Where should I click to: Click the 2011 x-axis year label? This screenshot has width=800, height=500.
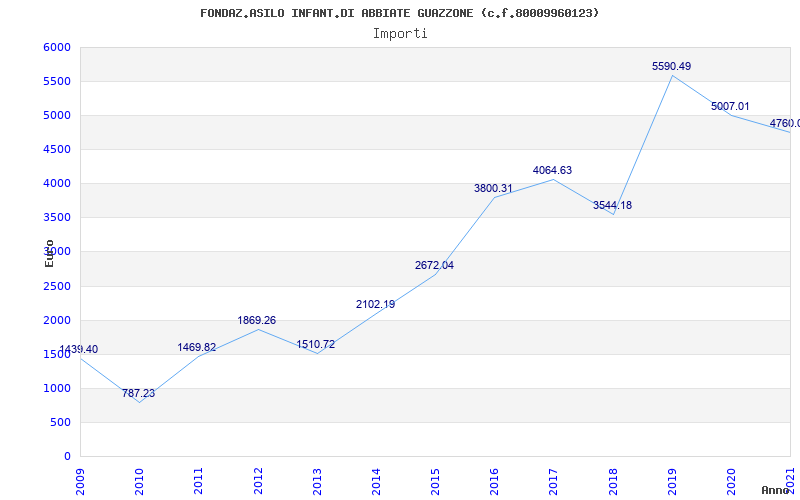[198, 481]
